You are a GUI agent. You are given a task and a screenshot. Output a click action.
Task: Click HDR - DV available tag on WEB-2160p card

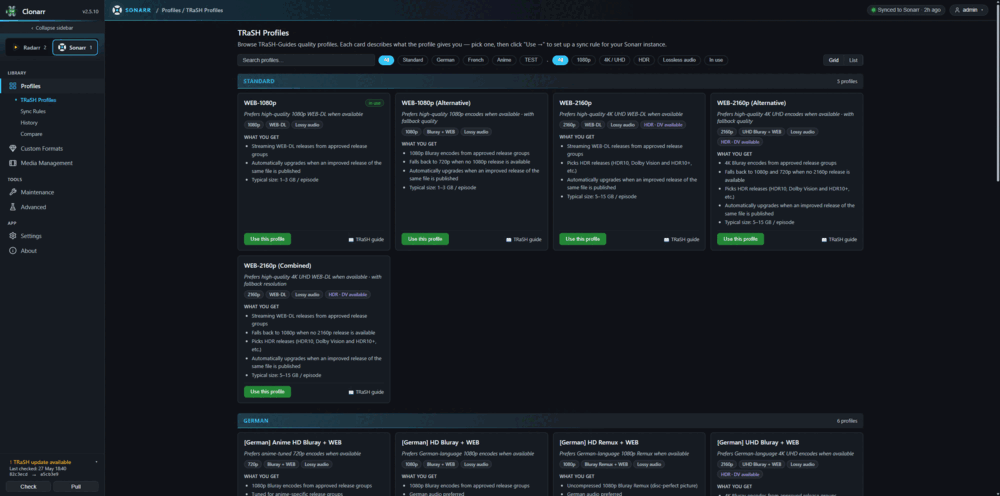(663, 125)
